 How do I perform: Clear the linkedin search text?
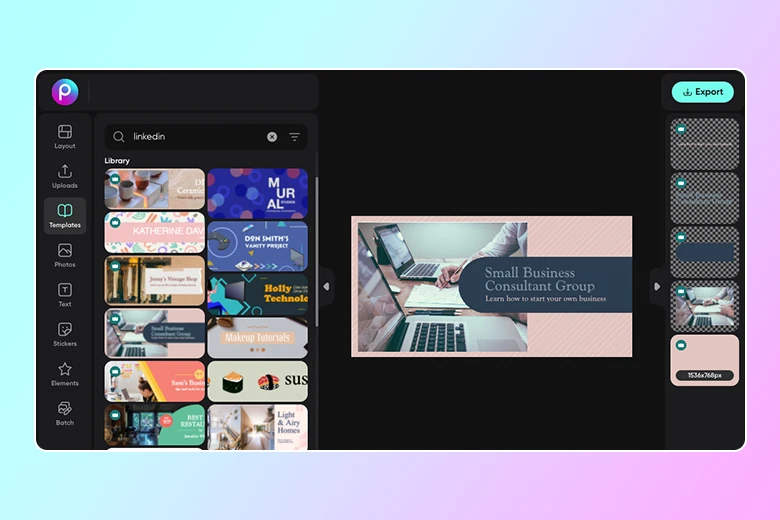click(x=272, y=137)
